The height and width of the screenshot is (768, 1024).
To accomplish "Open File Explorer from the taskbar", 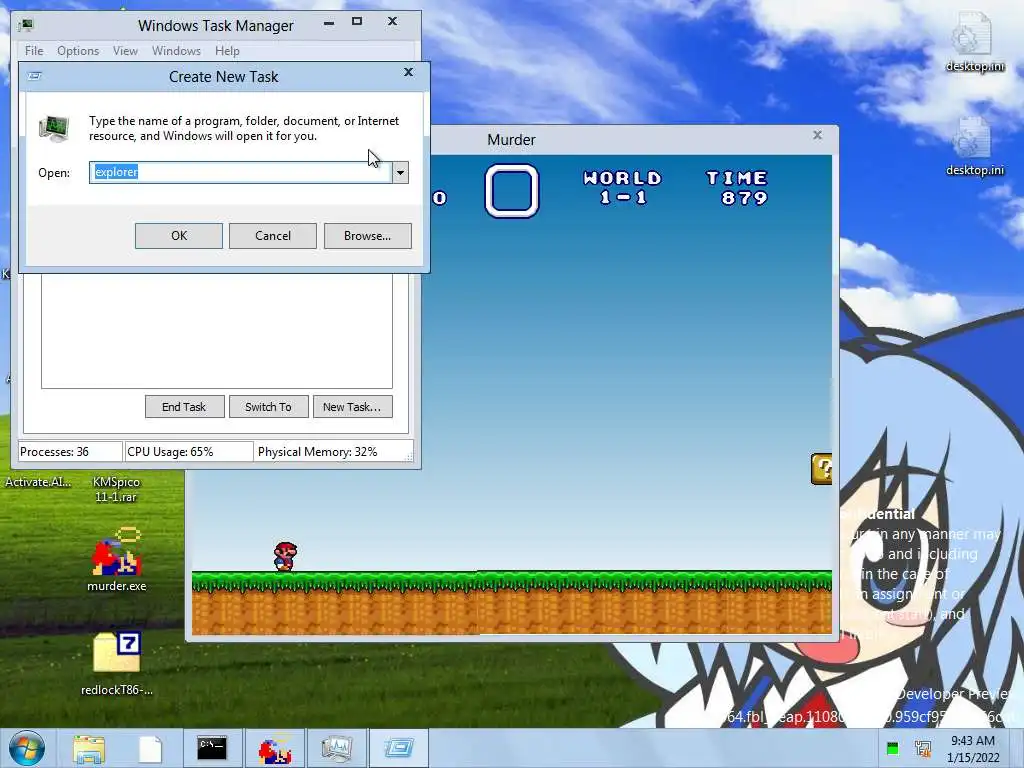I will tap(89, 749).
